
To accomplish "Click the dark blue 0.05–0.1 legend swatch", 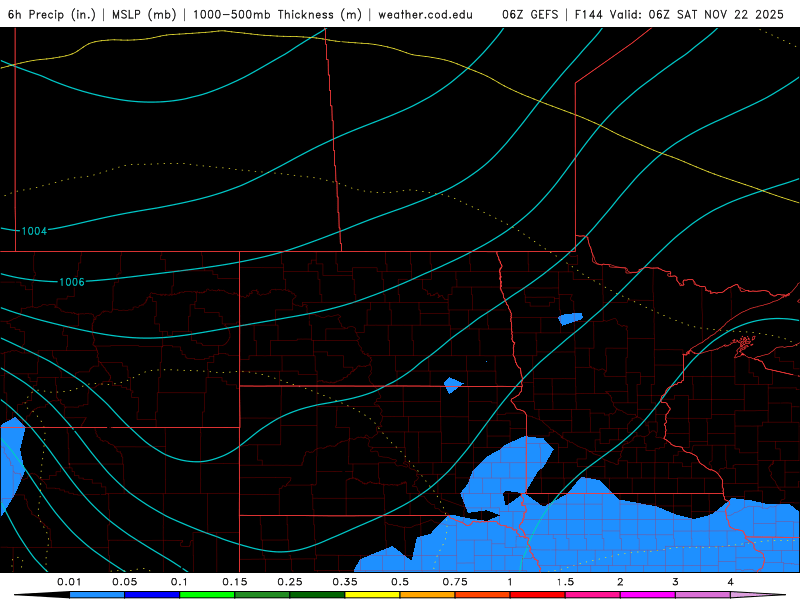I will click(x=152, y=595).
